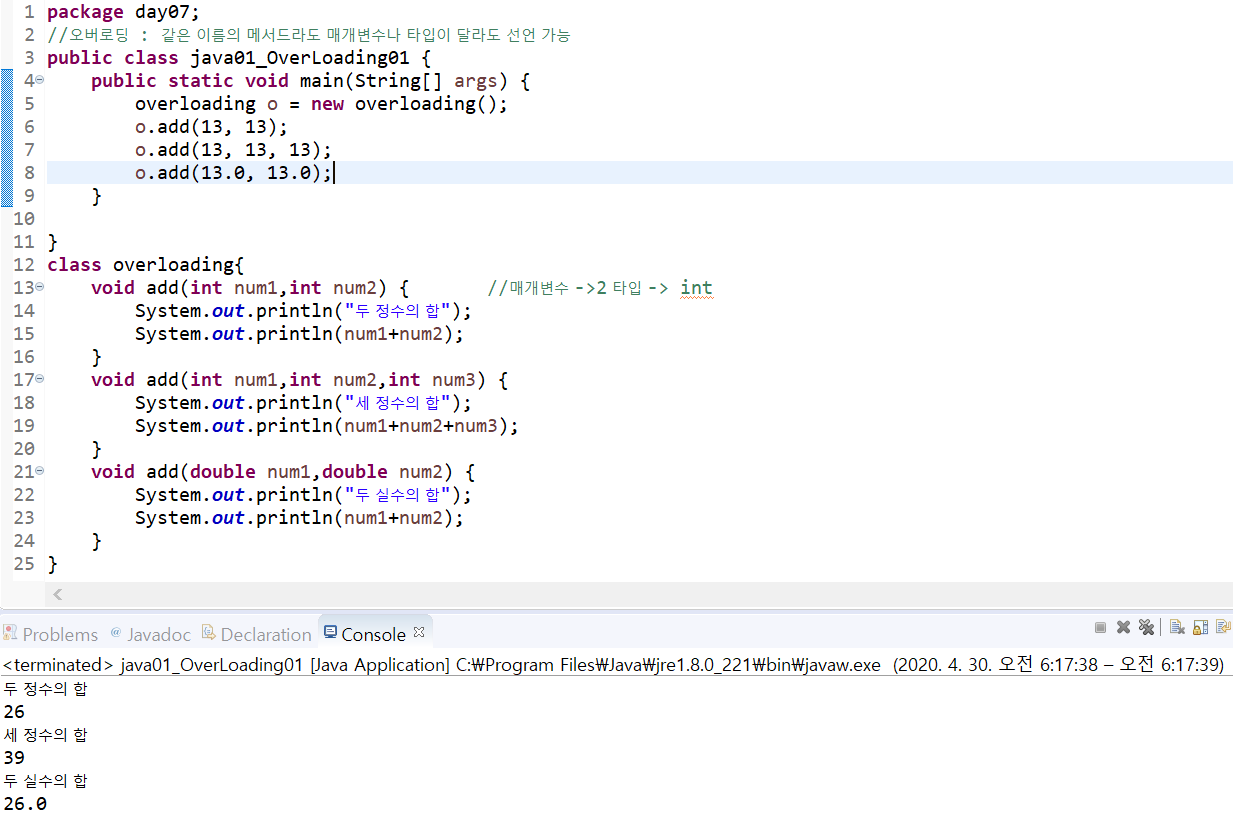Click println(num1+num2+num3) statement
Screen dimensions: 1233x821
tap(327, 426)
